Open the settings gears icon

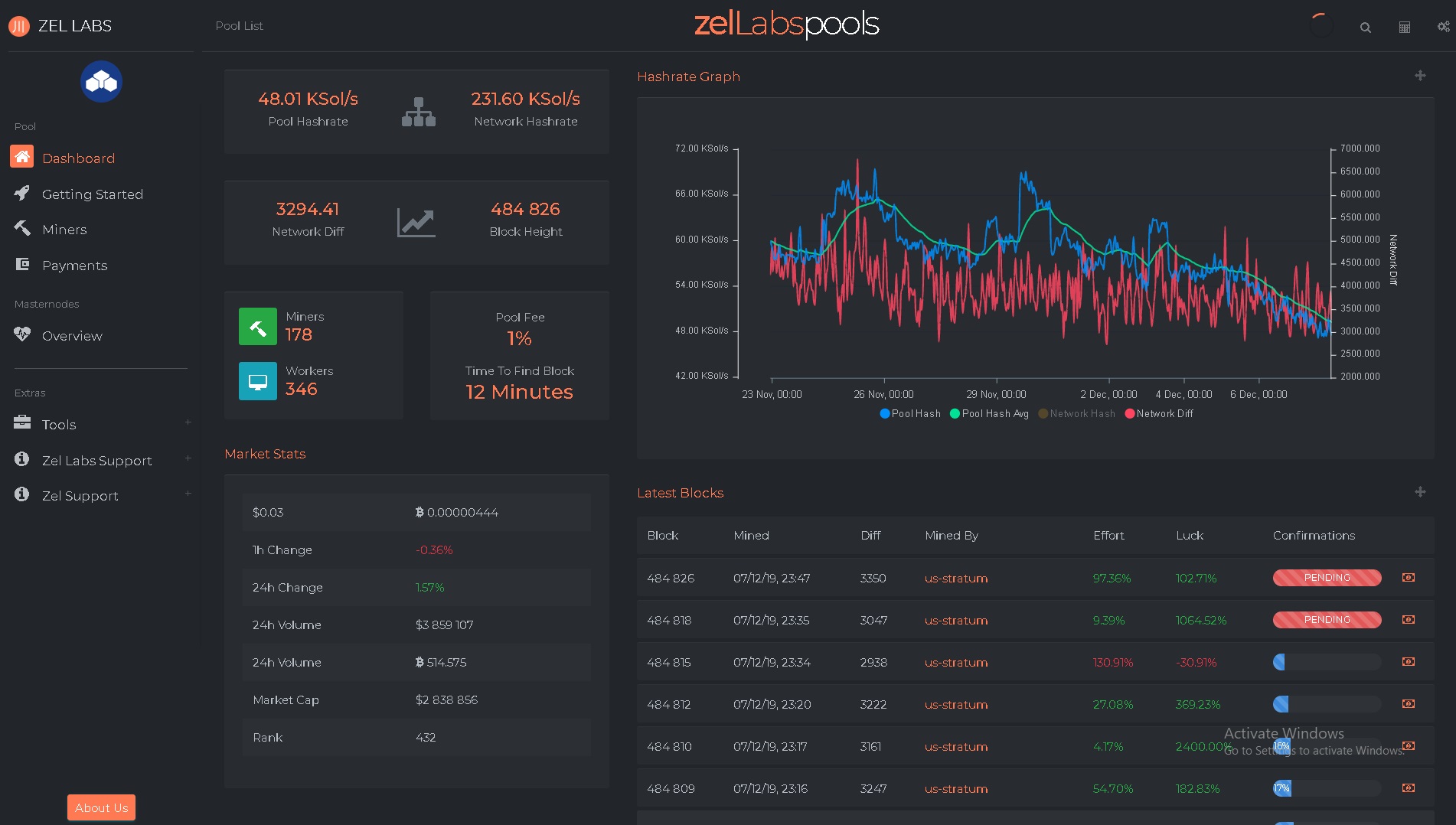point(1443,27)
